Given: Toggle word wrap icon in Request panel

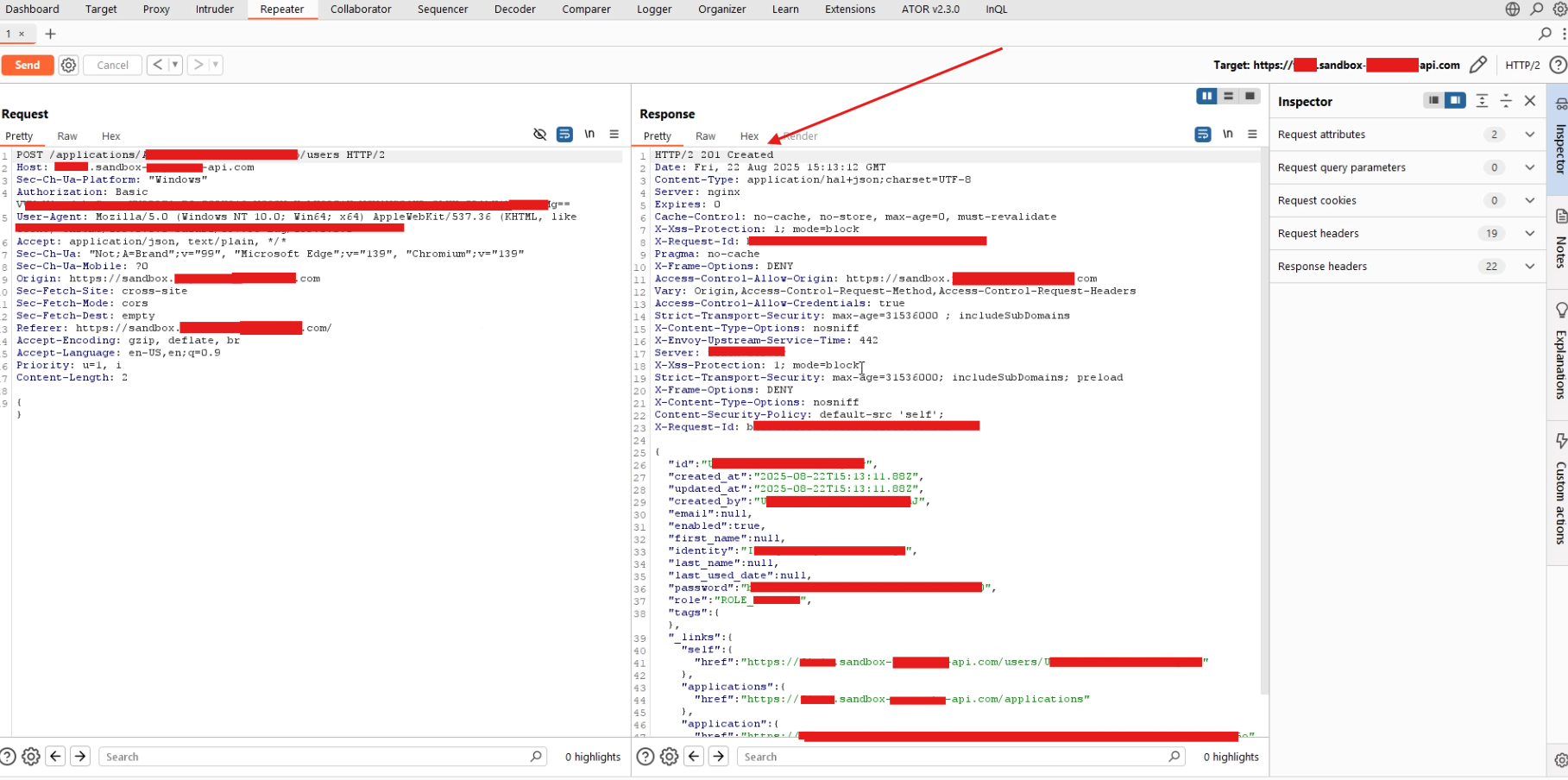Looking at the screenshot, I should pyautogui.click(x=564, y=135).
